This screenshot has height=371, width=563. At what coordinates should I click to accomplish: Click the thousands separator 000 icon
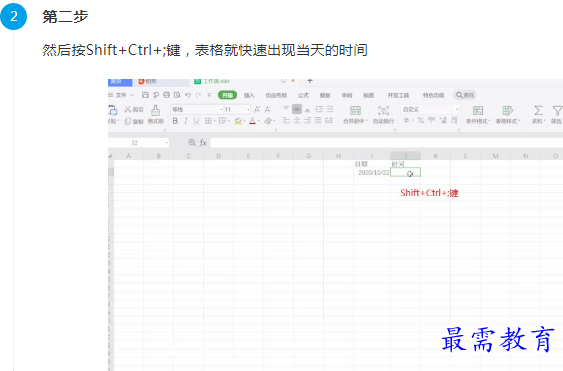432,120
